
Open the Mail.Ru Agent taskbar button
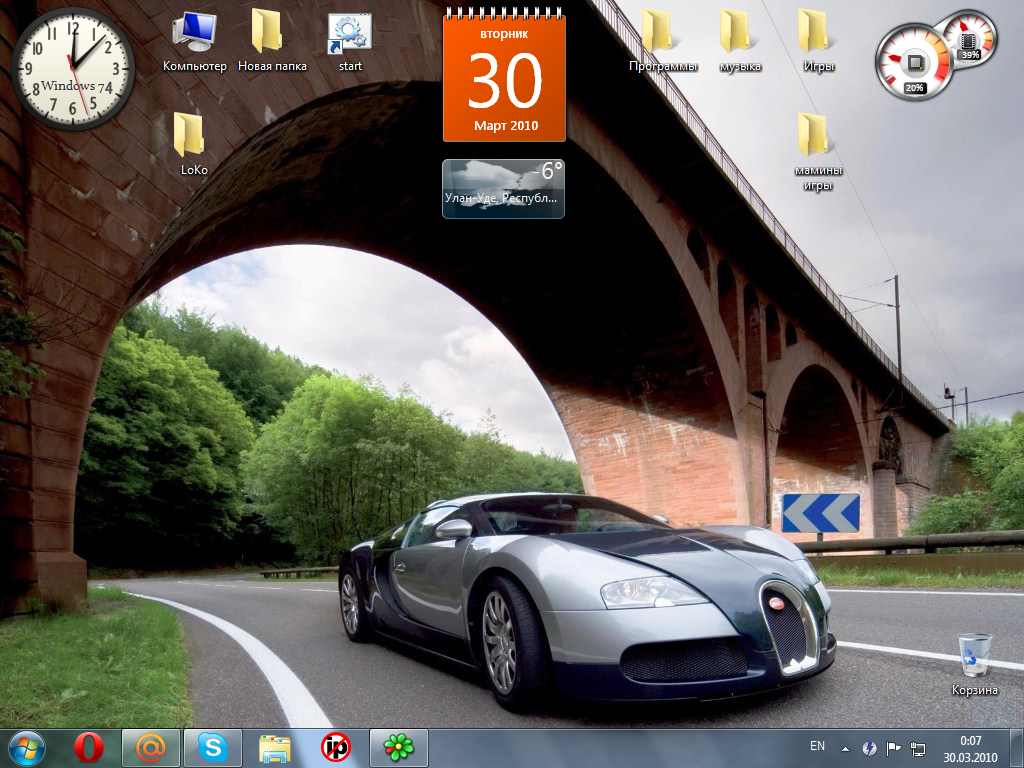[x=151, y=747]
